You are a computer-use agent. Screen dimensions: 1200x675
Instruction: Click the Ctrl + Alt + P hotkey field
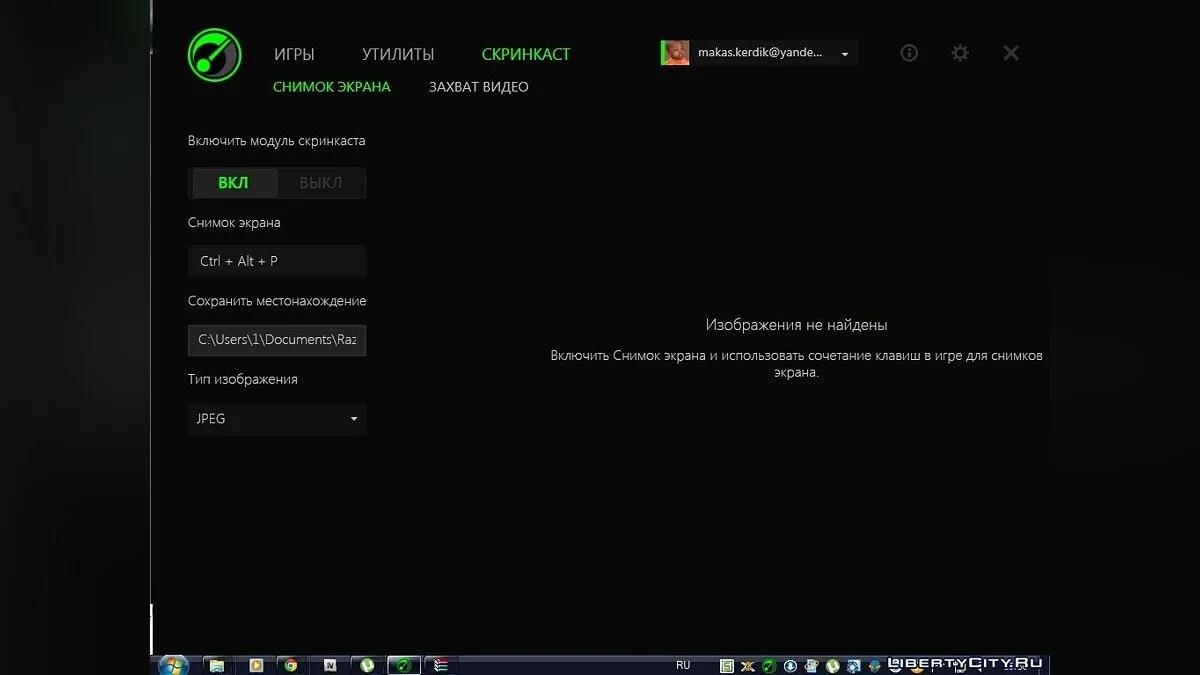276,261
